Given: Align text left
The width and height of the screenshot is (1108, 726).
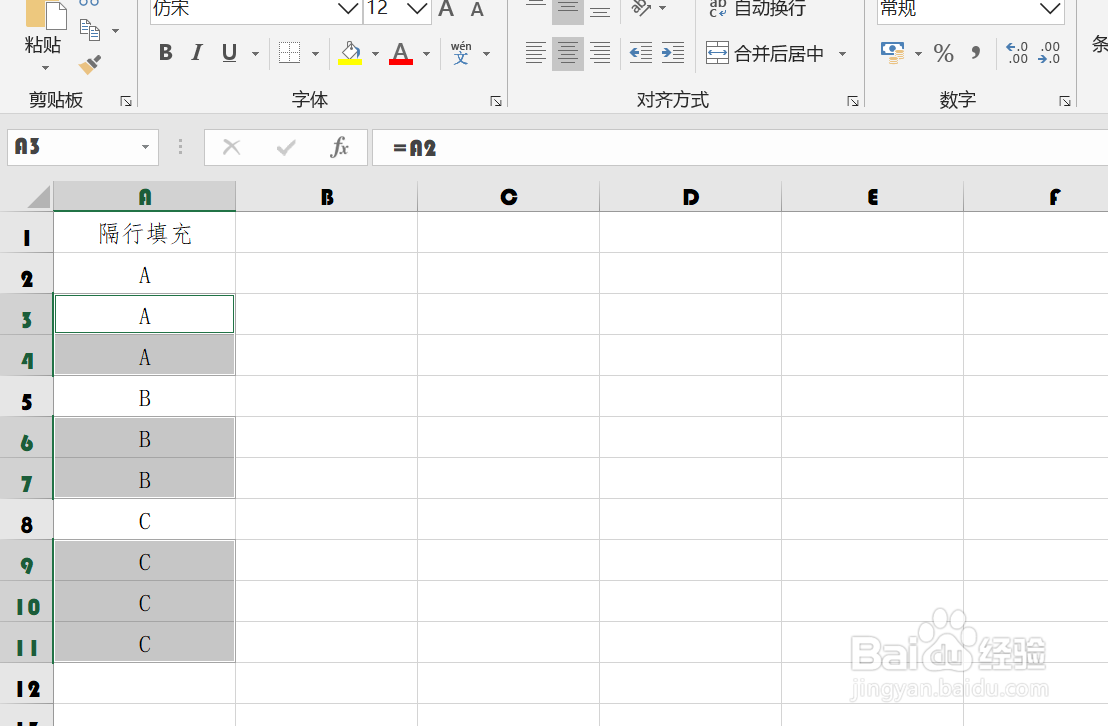Looking at the screenshot, I should pyautogui.click(x=536, y=53).
